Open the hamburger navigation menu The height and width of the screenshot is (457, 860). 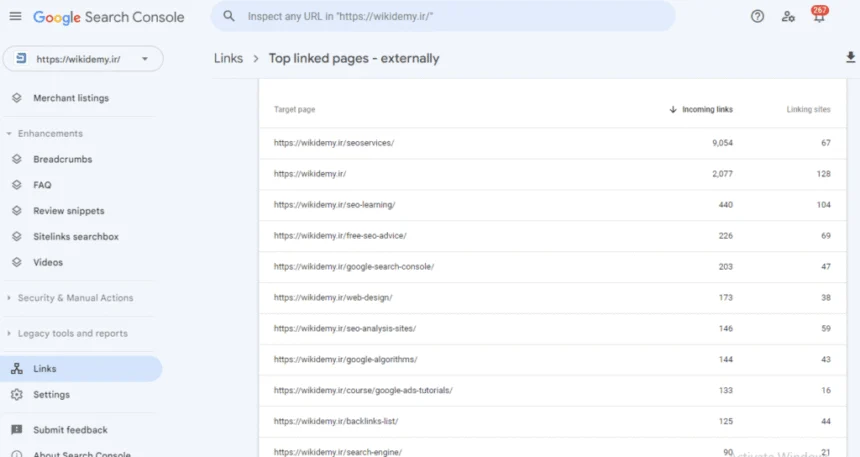pos(15,16)
